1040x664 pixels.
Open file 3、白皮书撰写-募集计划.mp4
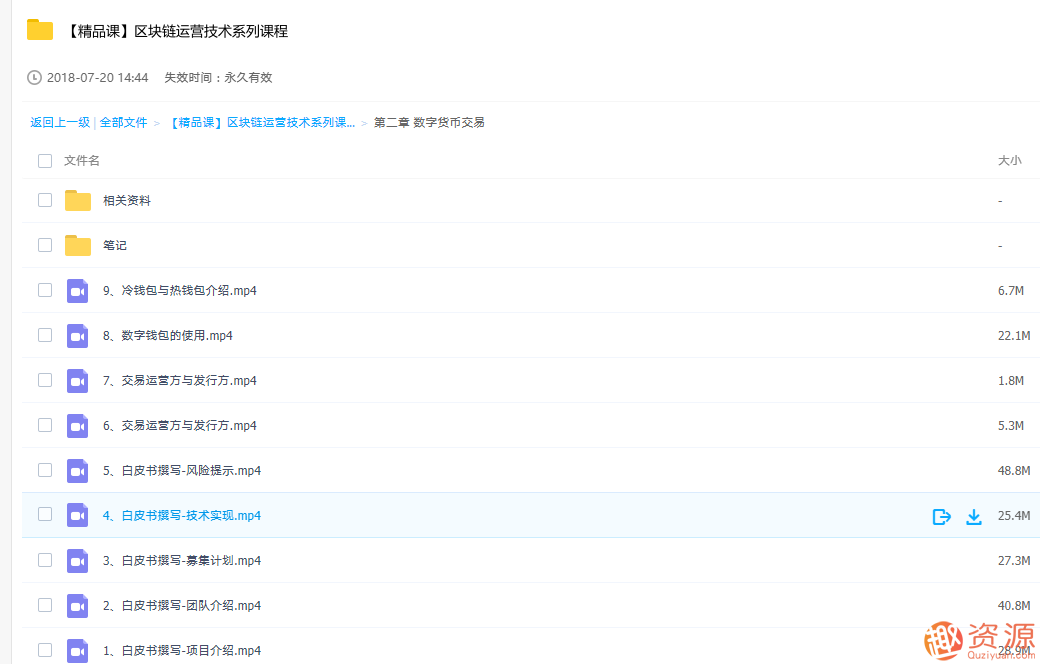tap(182, 561)
